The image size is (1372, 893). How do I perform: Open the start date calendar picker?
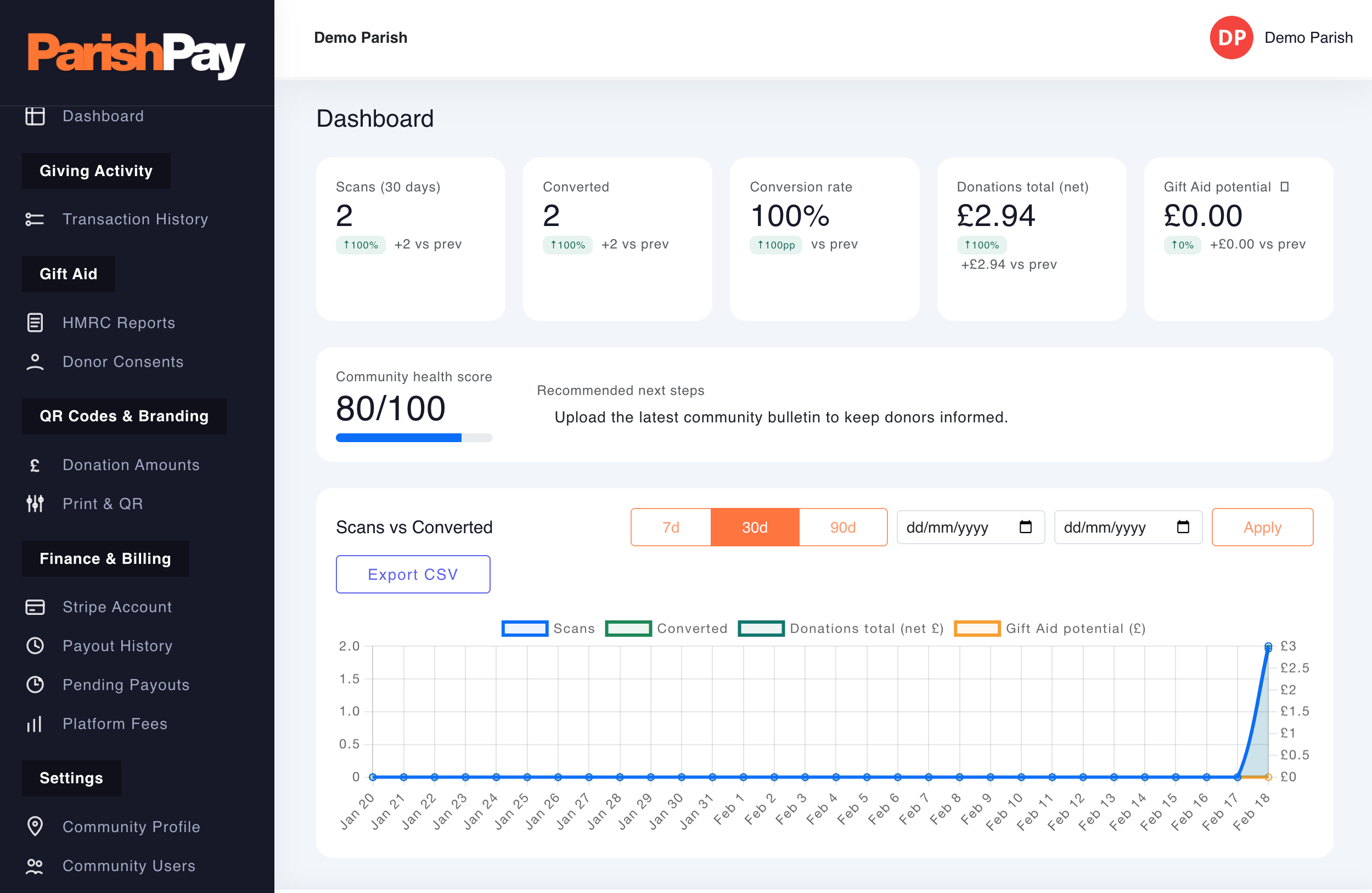1025,527
